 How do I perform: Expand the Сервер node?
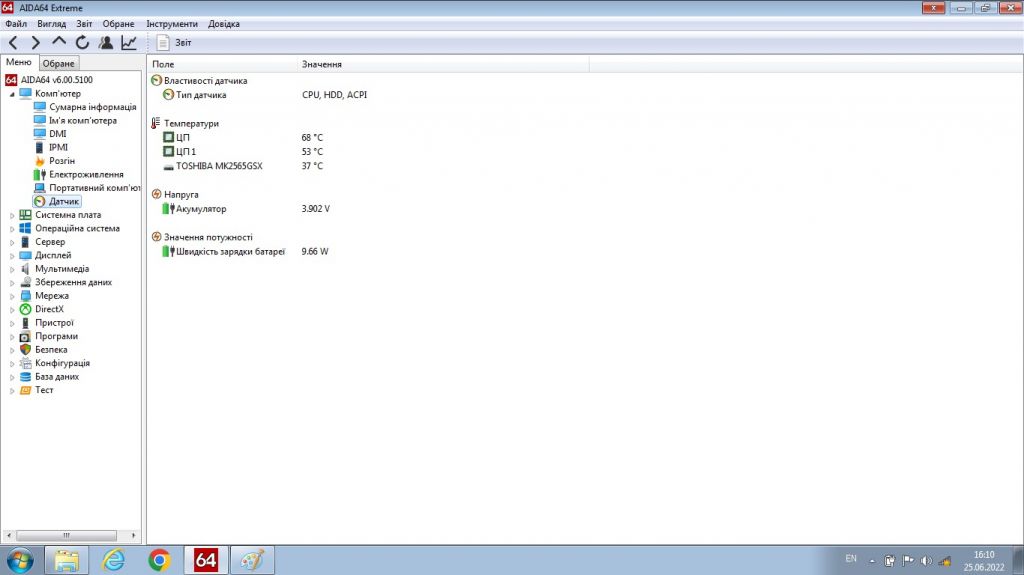[12, 242]
